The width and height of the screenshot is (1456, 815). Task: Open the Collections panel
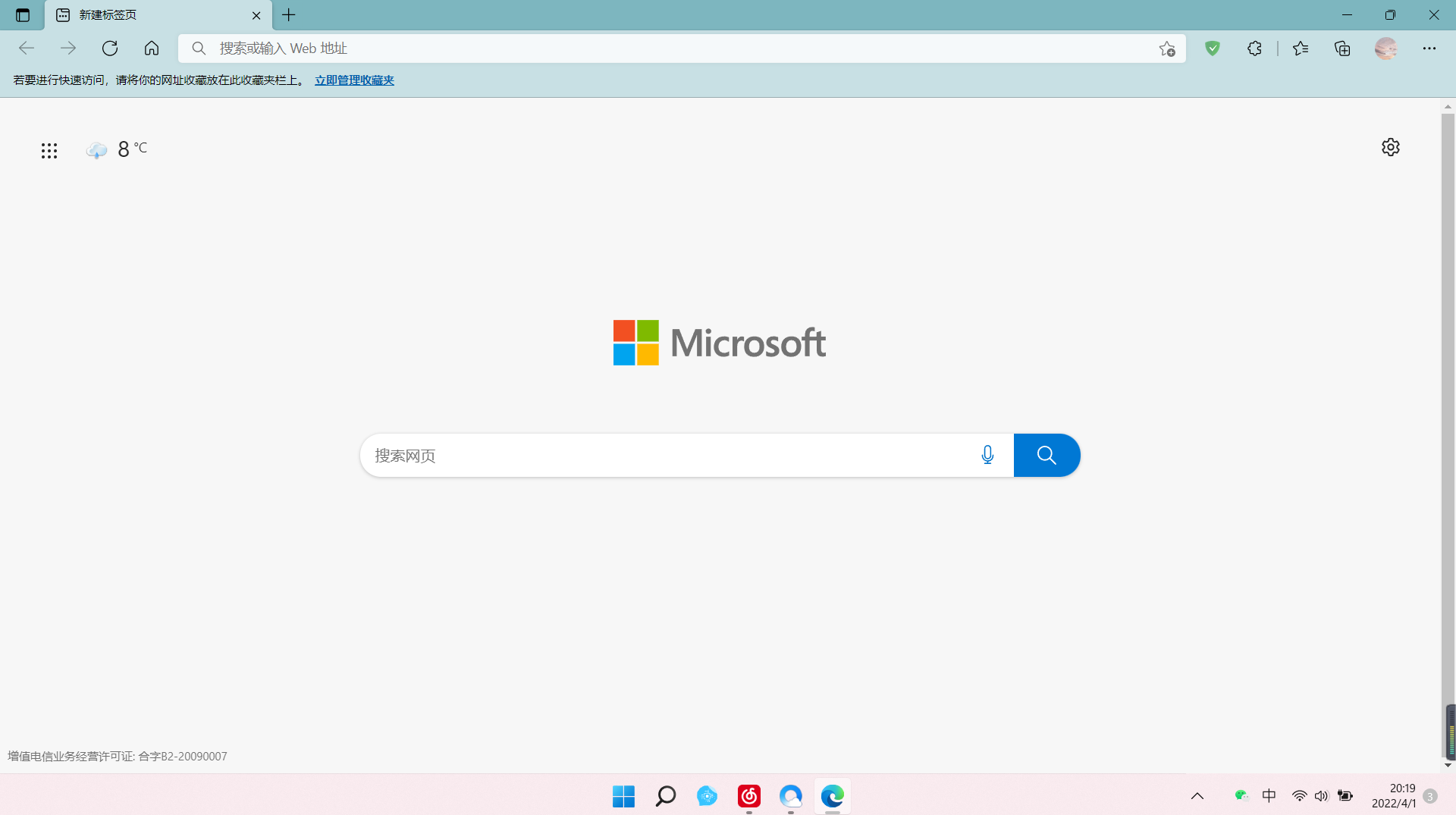pos(1342,49)
